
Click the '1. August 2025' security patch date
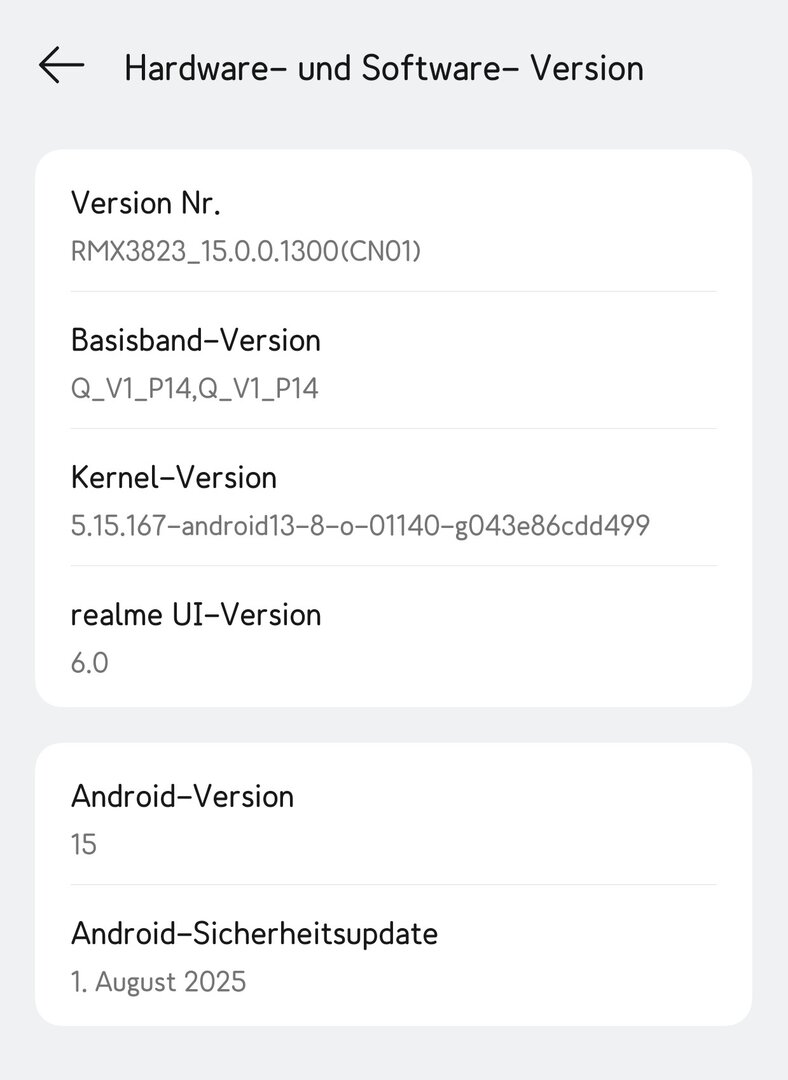[158, 981]
